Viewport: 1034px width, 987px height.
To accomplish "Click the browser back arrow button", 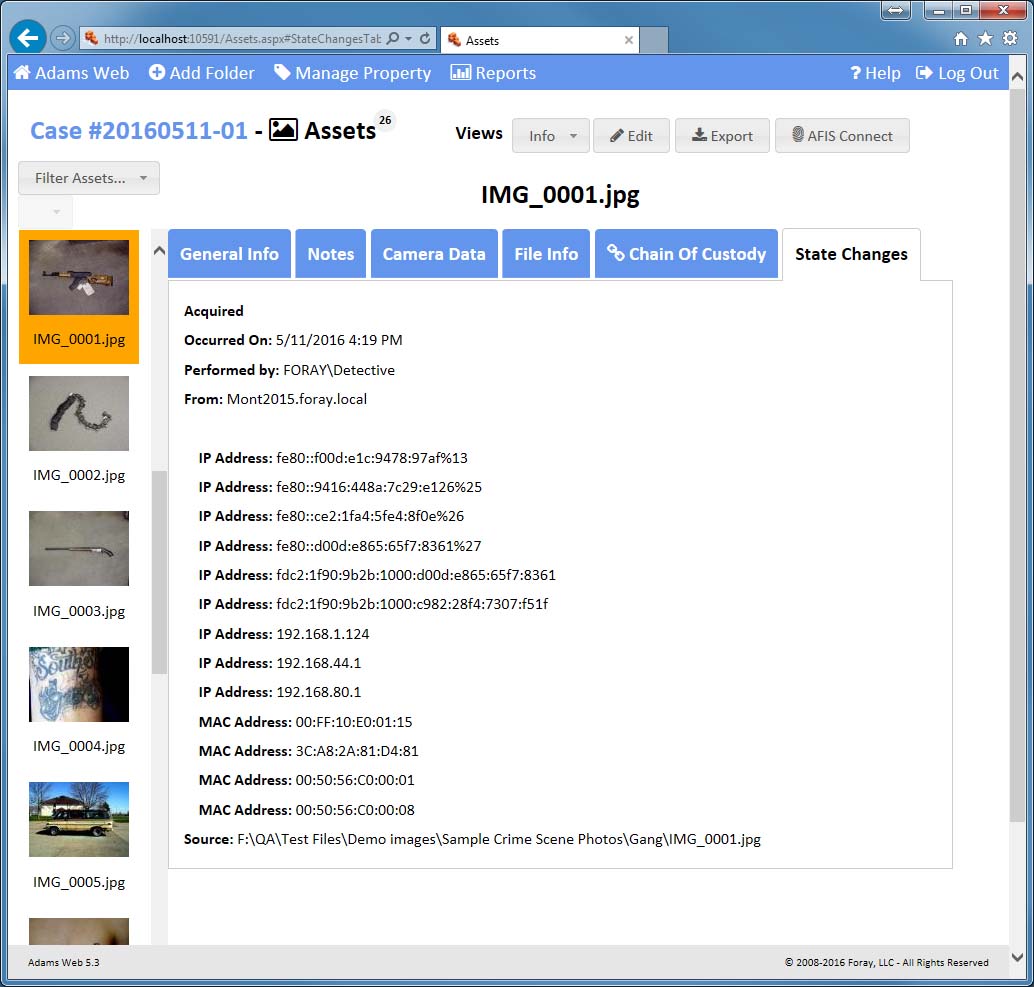I will 28,38.
